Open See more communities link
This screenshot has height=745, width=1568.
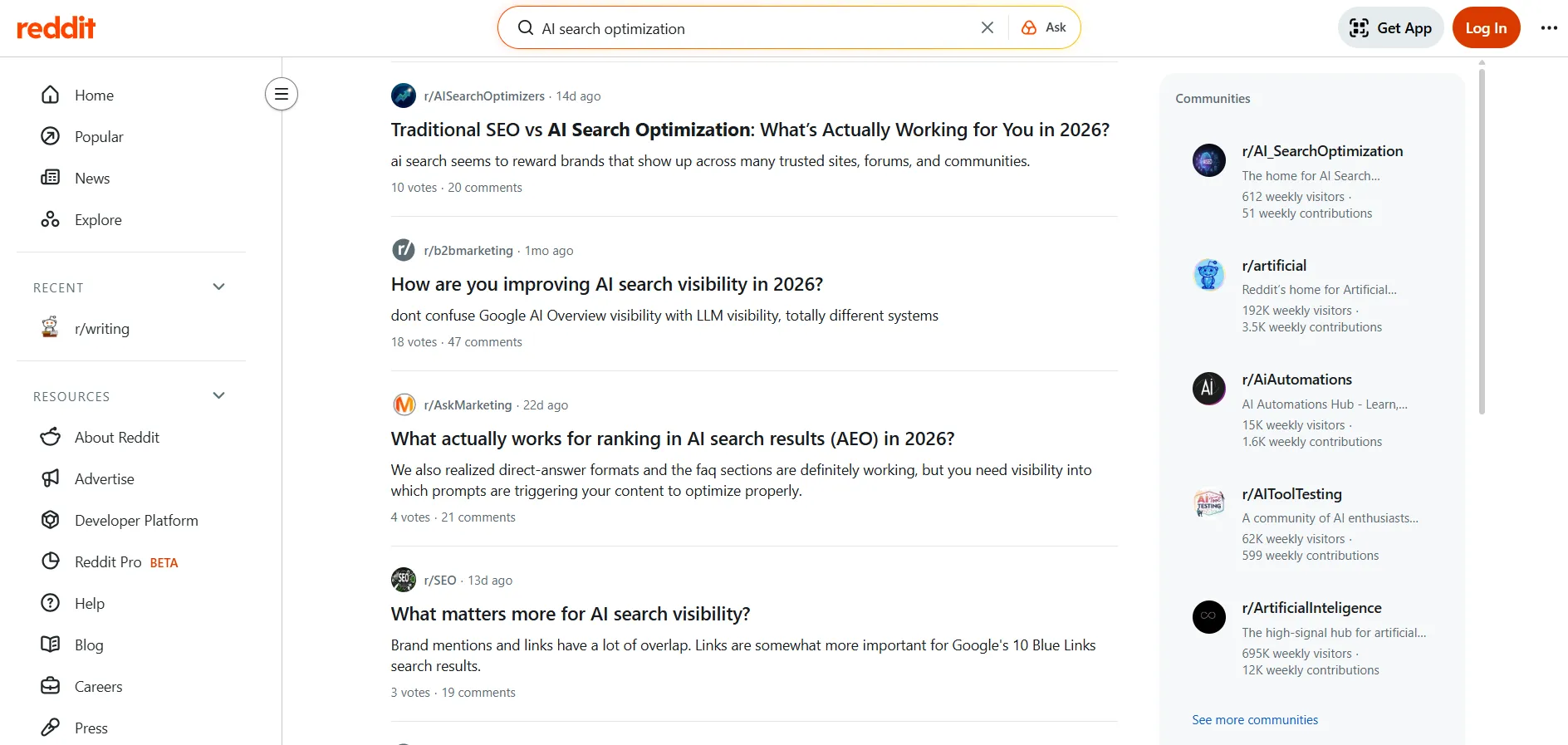pos(1255,719)
